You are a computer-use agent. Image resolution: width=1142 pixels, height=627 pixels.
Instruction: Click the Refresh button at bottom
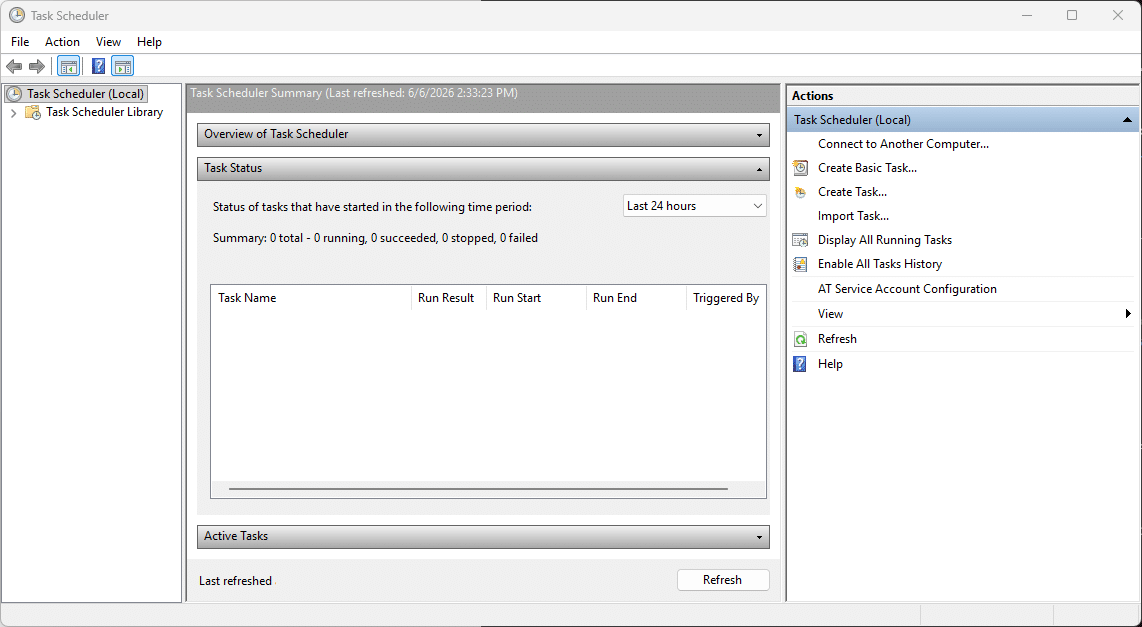click(x=723, y=580)
